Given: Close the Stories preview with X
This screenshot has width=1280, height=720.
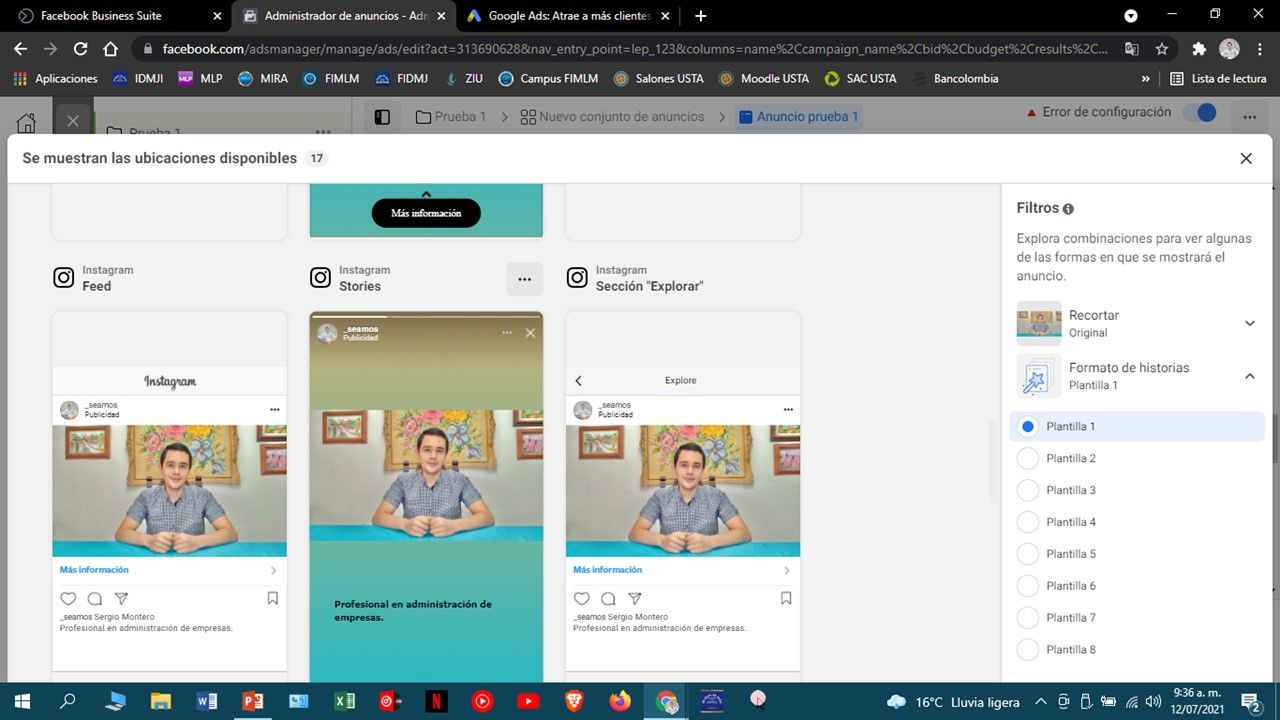Looking at the screenshot, I should click(530, 333).
